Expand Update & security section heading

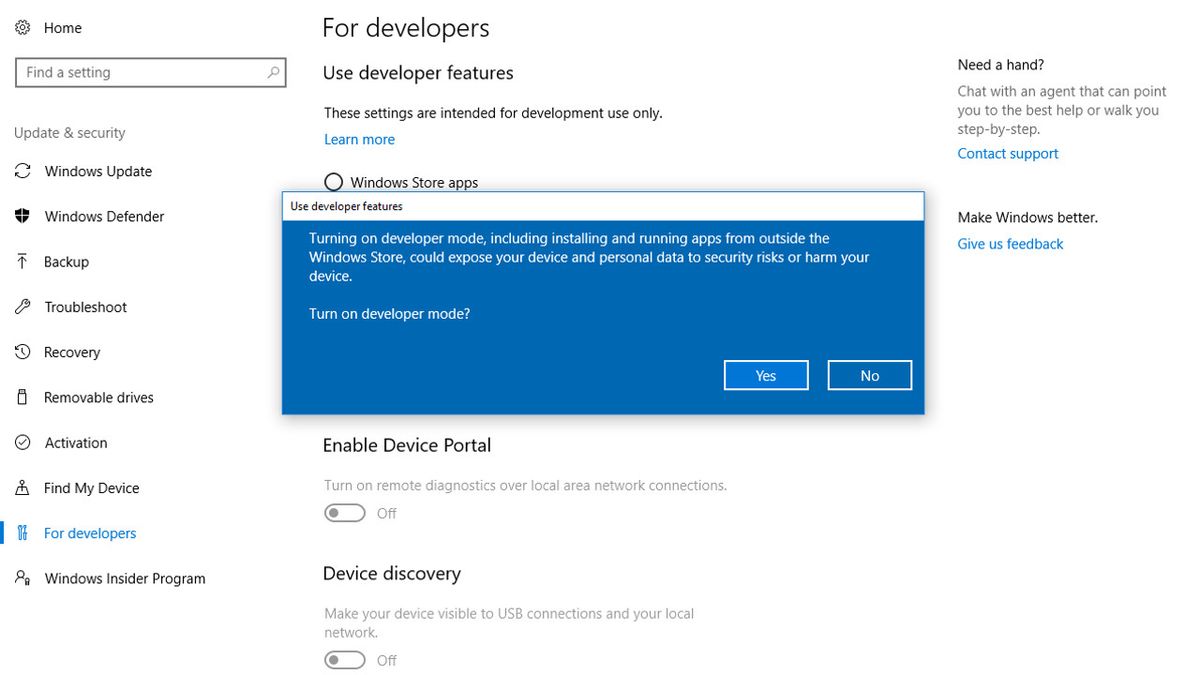(x=69, y=132)
